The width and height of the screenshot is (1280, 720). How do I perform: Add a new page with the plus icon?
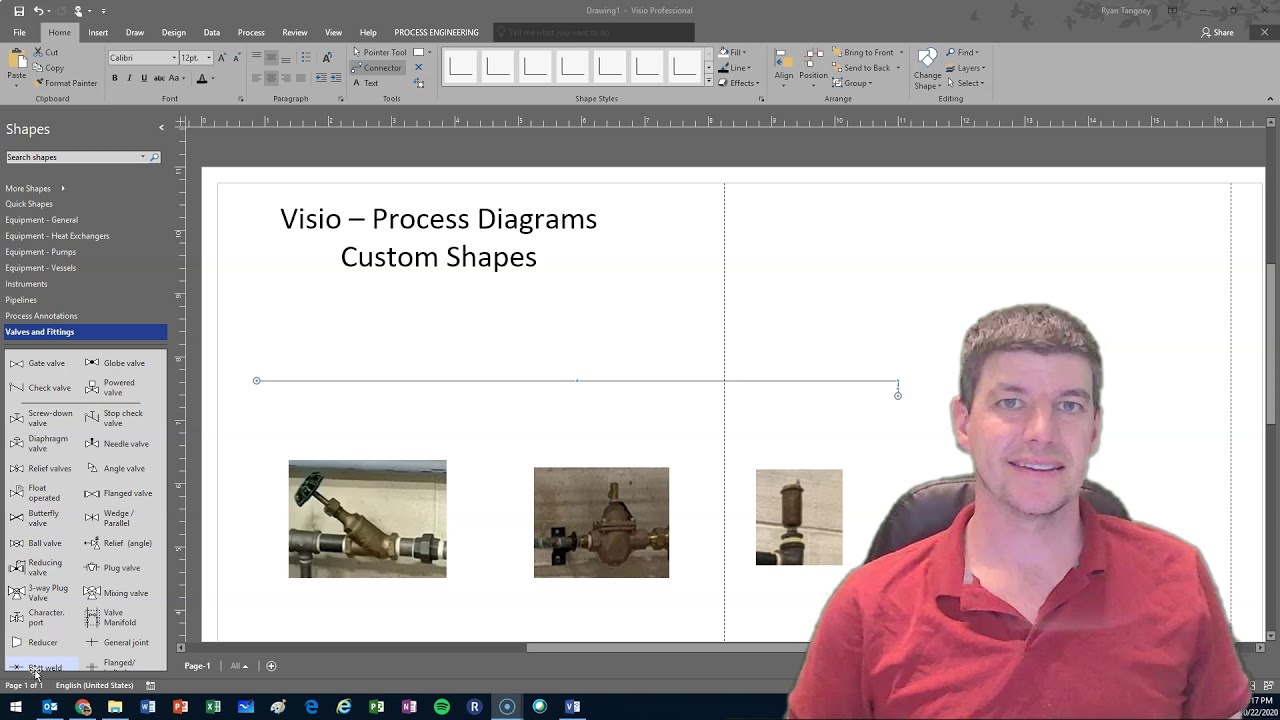(270, 666)
